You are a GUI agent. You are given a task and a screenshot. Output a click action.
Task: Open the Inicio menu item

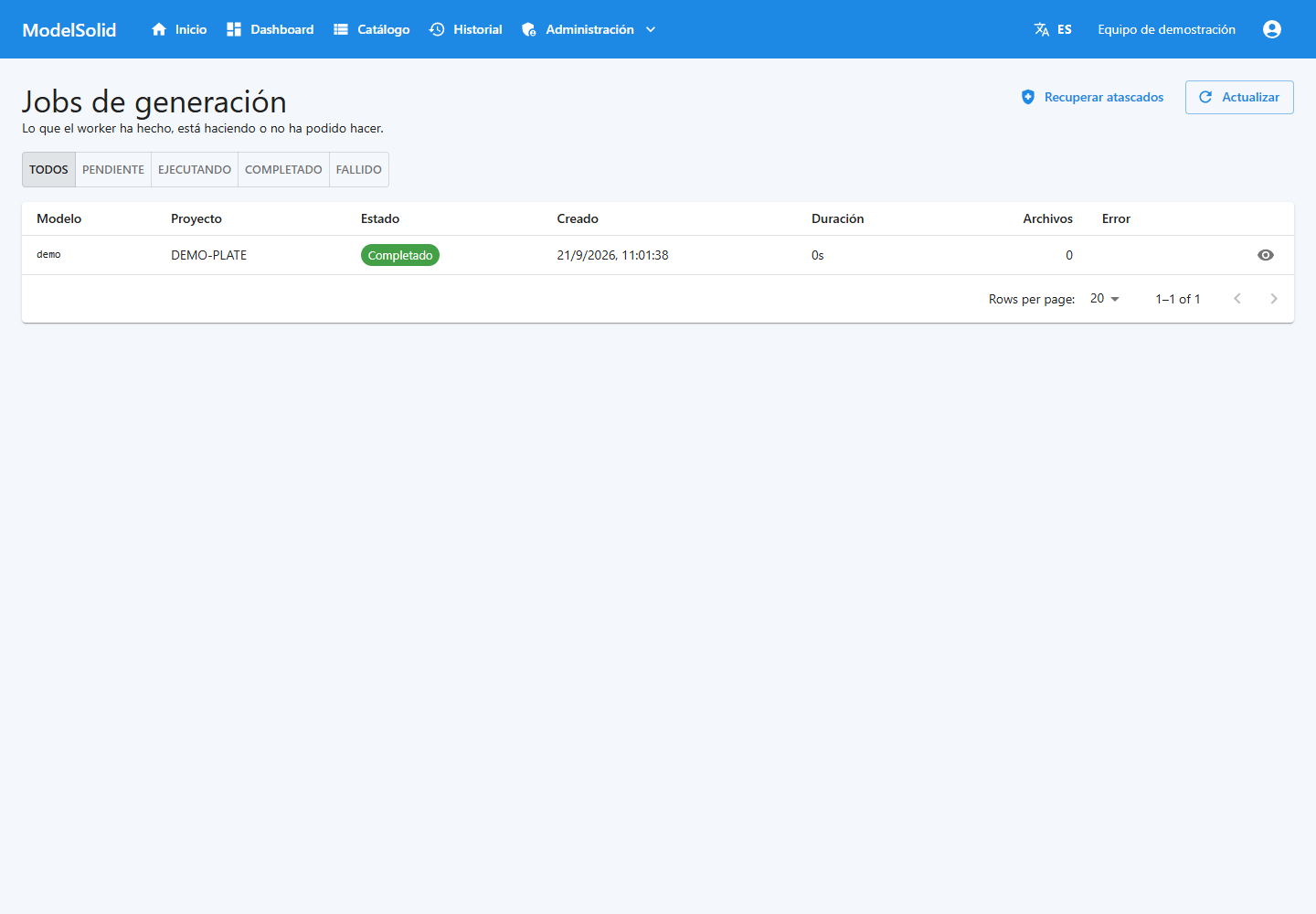point(179,29)
